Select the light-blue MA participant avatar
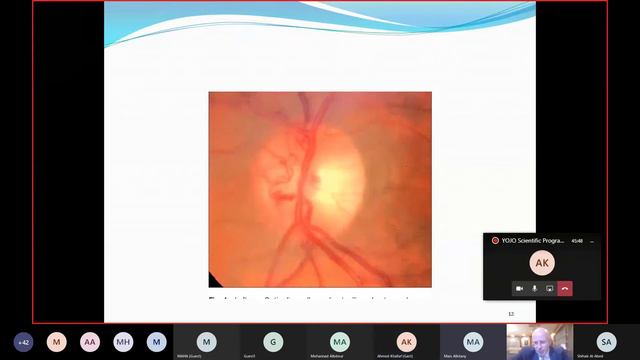Image resolution: width=640 pixels, height=360 pixels. (x=473, y=342)
